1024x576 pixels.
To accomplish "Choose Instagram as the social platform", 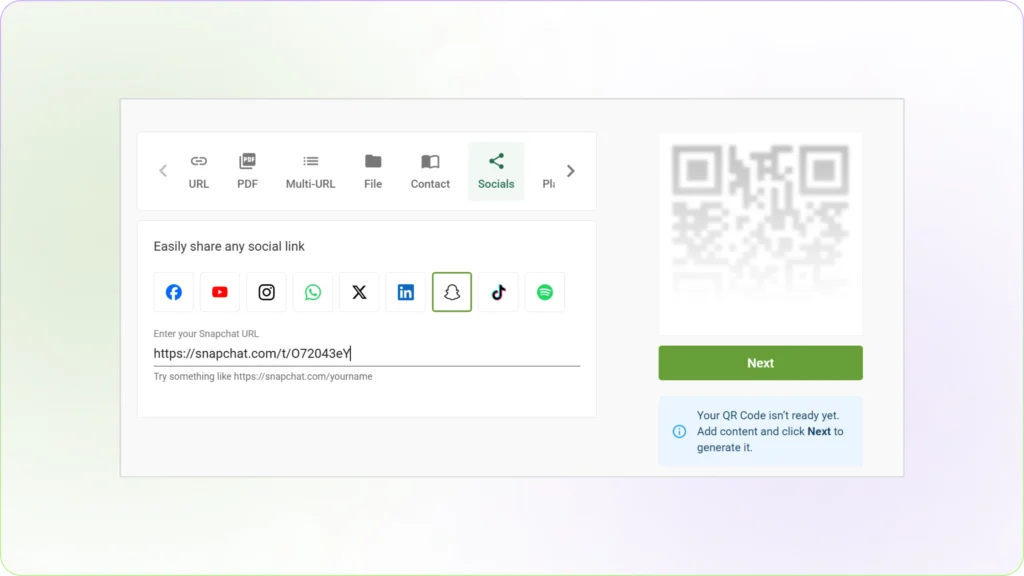I will pos(266,292).
